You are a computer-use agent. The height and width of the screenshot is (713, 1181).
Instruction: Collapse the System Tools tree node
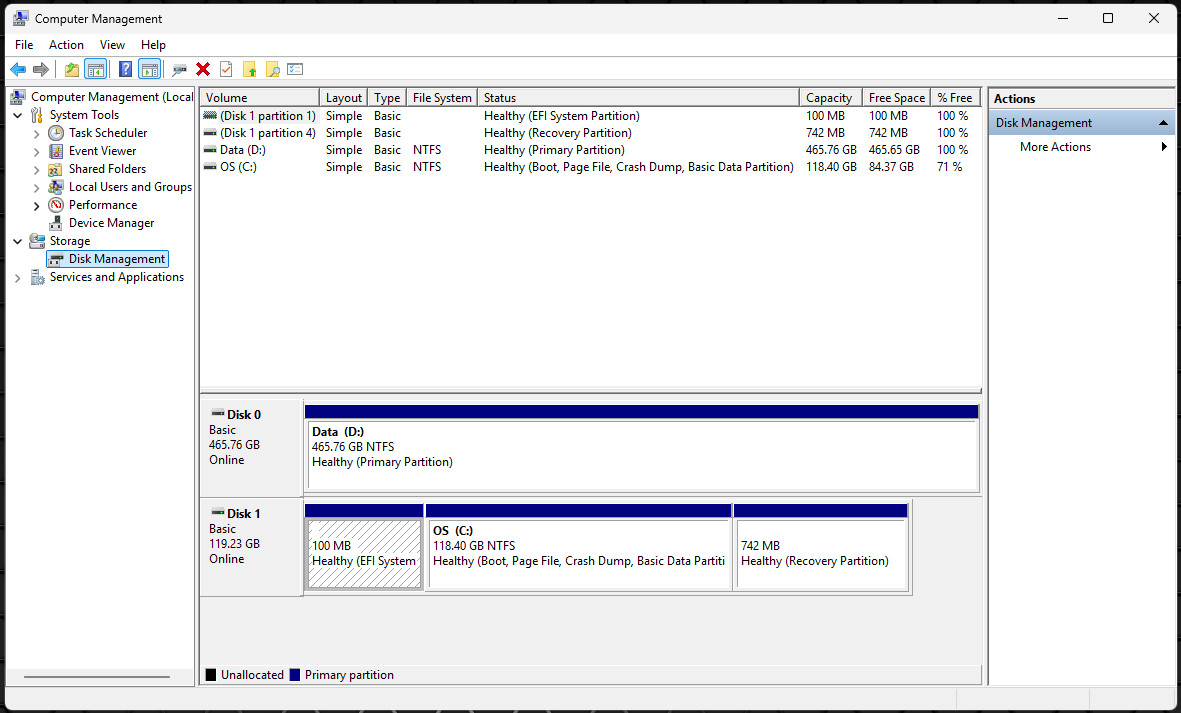18,115
